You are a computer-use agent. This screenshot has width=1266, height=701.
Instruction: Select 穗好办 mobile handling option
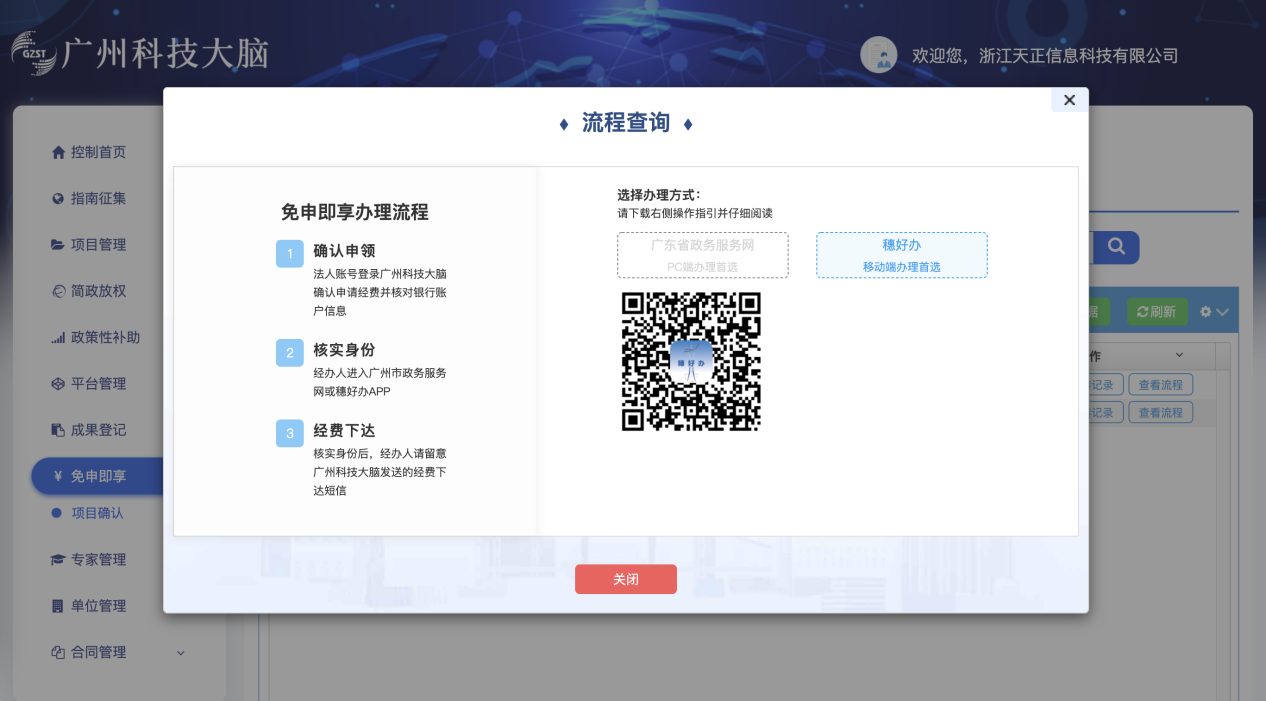pos(901,255)
